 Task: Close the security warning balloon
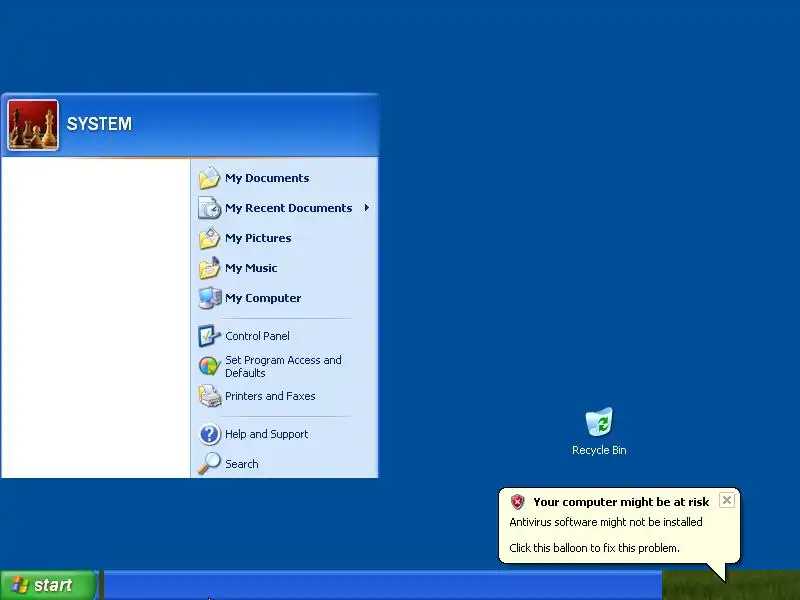[727, 500]
